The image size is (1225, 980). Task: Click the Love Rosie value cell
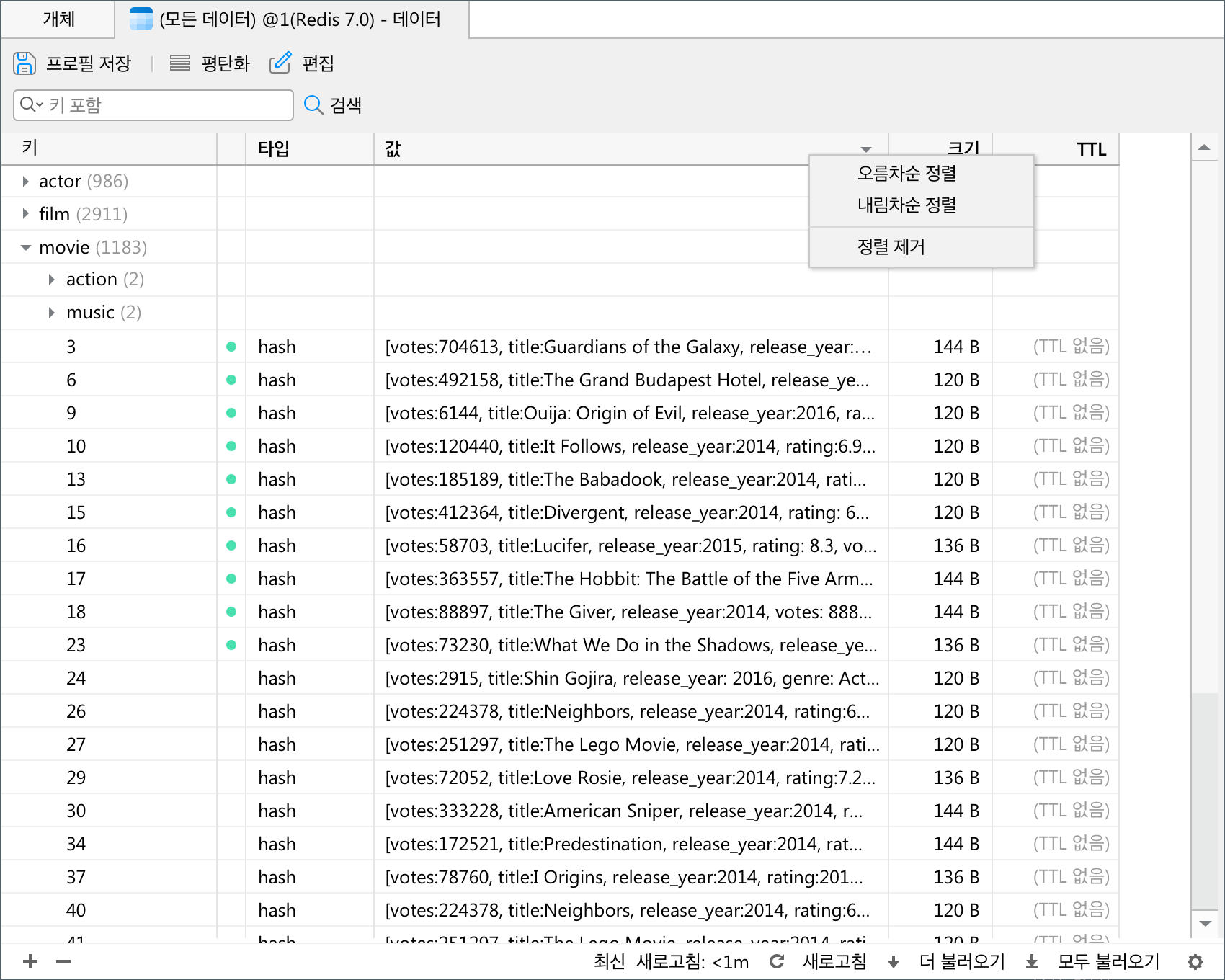pos(631,778)
